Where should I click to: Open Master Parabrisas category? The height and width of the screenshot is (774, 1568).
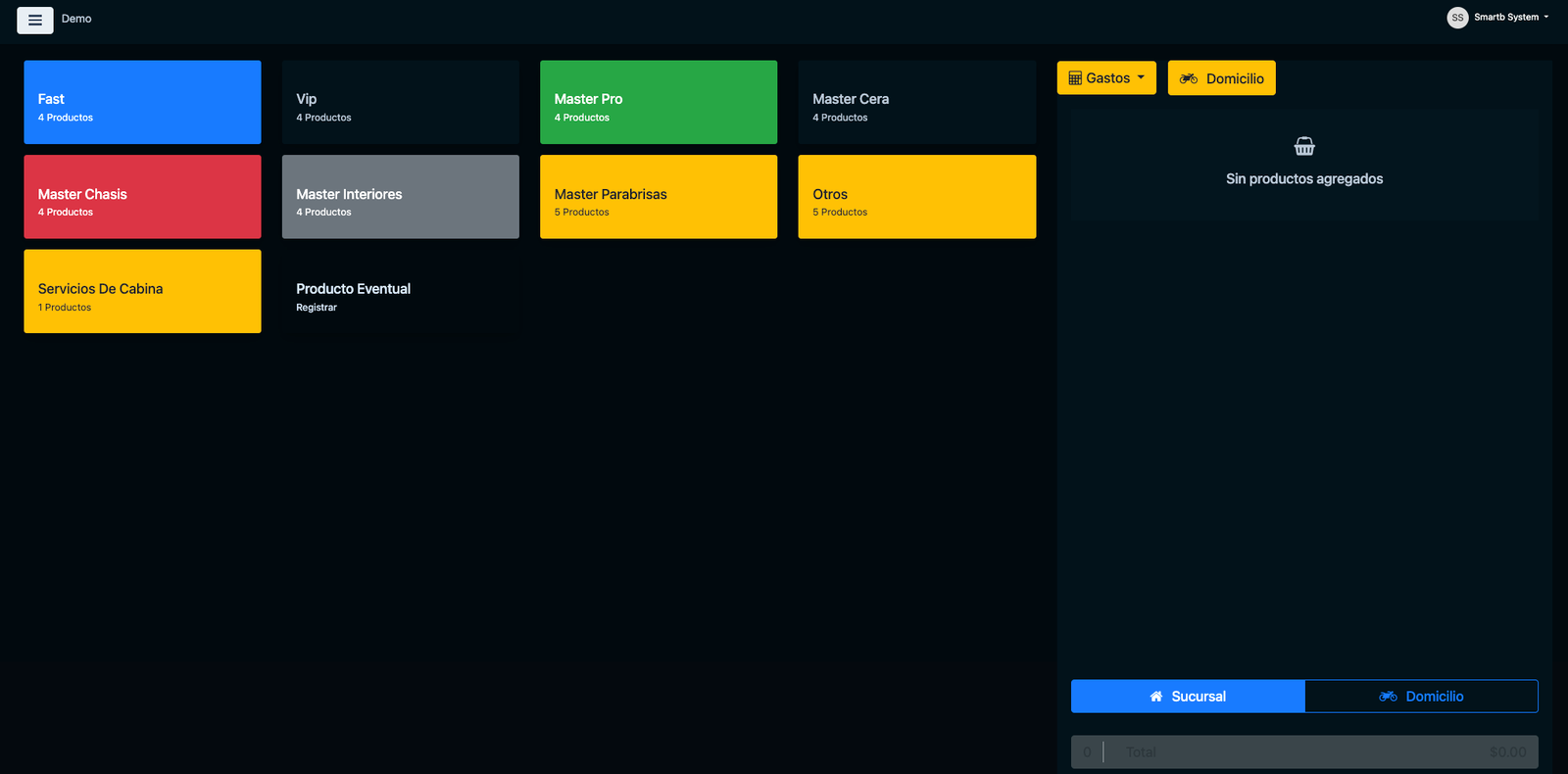[x=659, y=197]
